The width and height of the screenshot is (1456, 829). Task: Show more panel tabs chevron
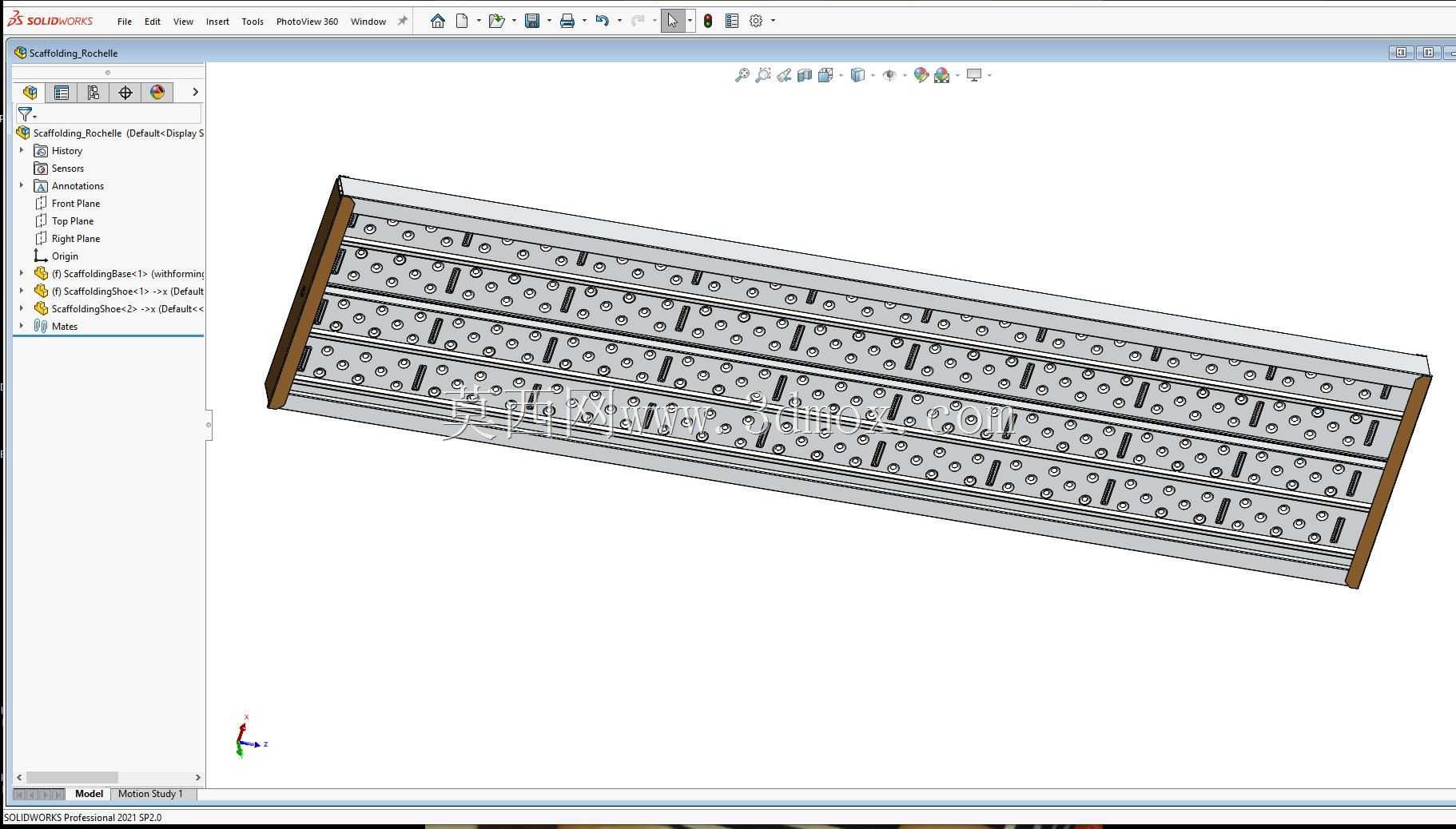click(x=195, y=92)
